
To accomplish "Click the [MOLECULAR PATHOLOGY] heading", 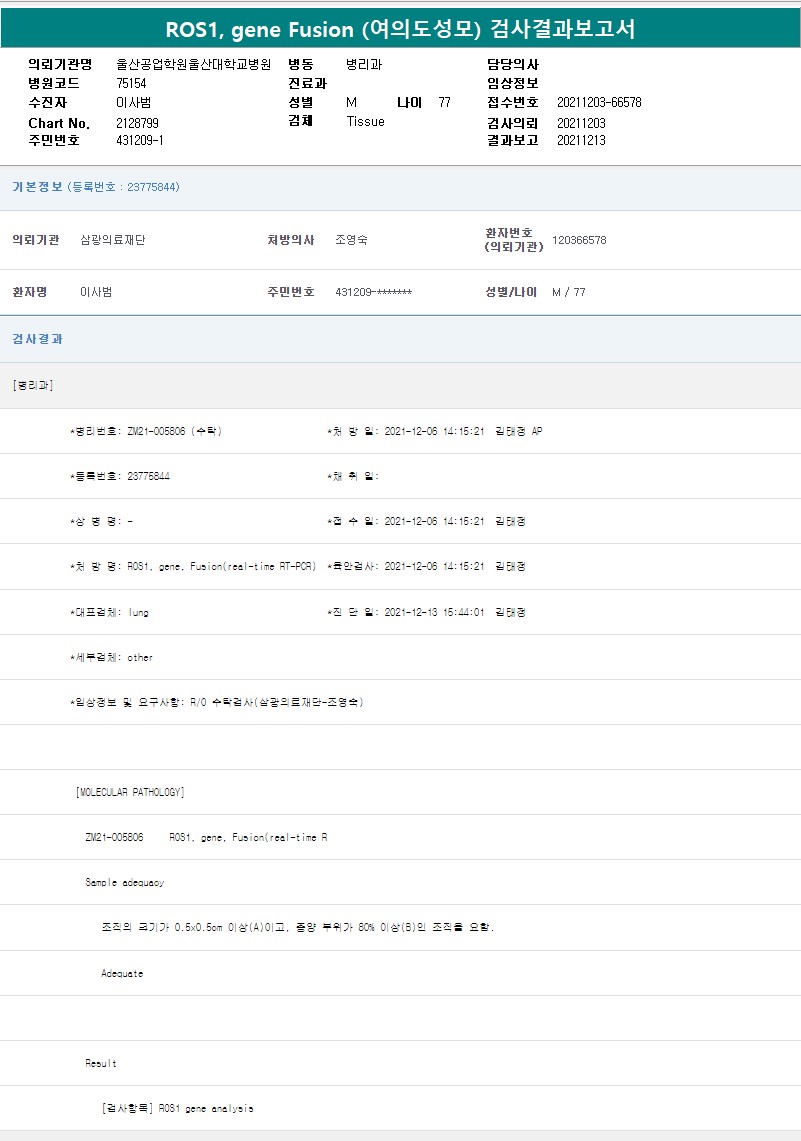I will point(130,793).
